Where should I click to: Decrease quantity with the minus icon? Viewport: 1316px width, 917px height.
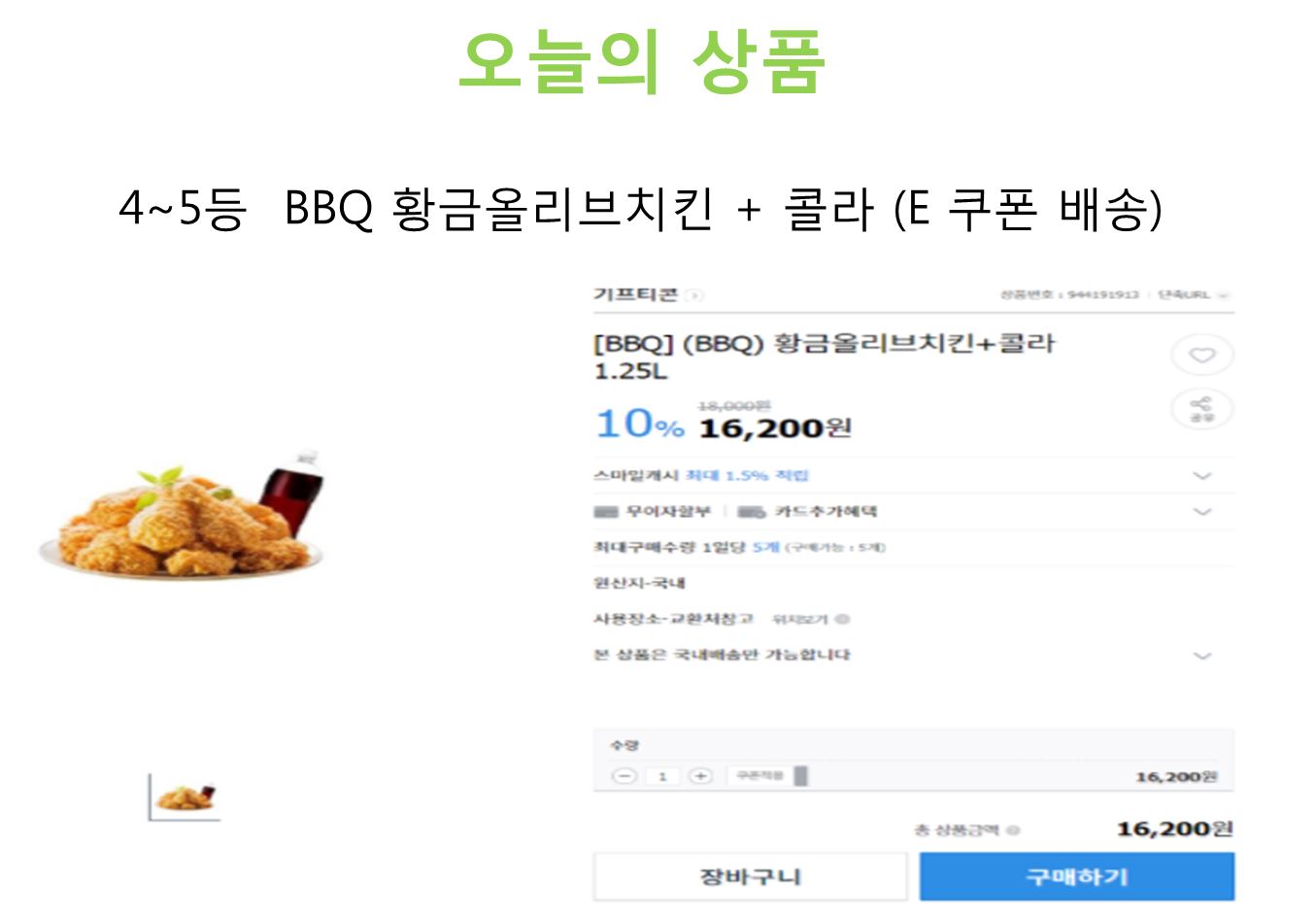point(624,776)
